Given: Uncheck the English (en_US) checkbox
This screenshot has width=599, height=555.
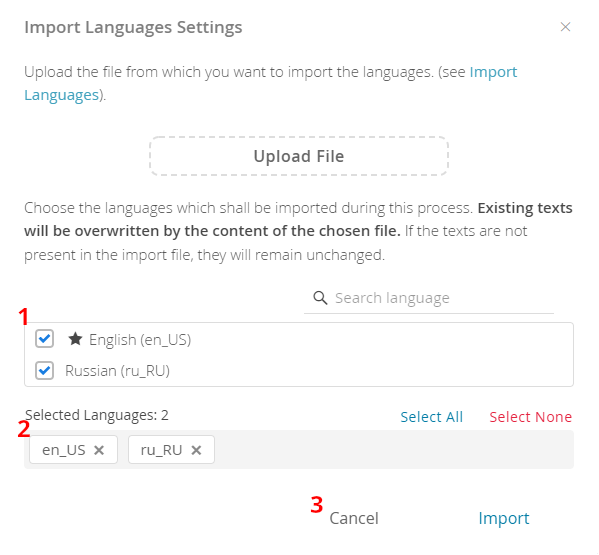Looking at the screenshot, I should coord(44,338).
